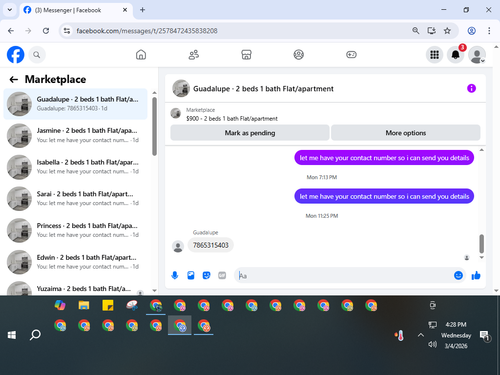Click More options button
Image resolution: width=500 pixels, height=375 pixels.
[x=406, y=133]
